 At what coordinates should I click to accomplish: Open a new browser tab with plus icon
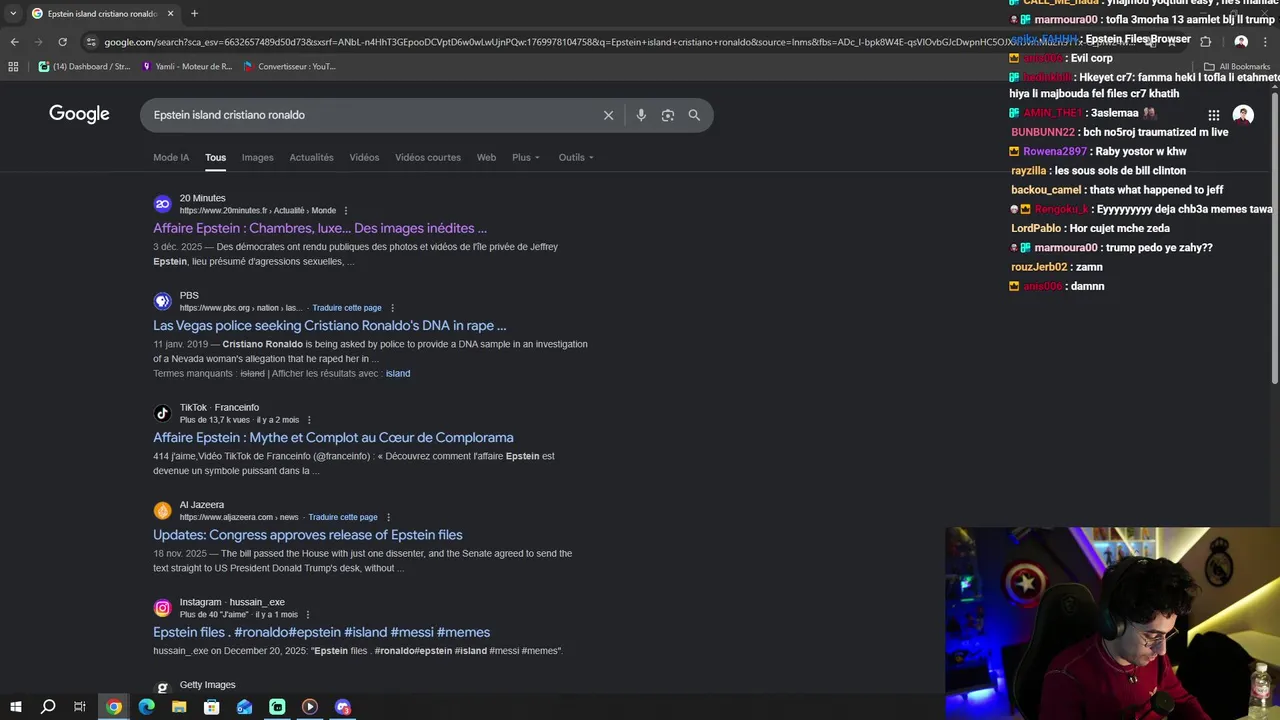[194, 14]
